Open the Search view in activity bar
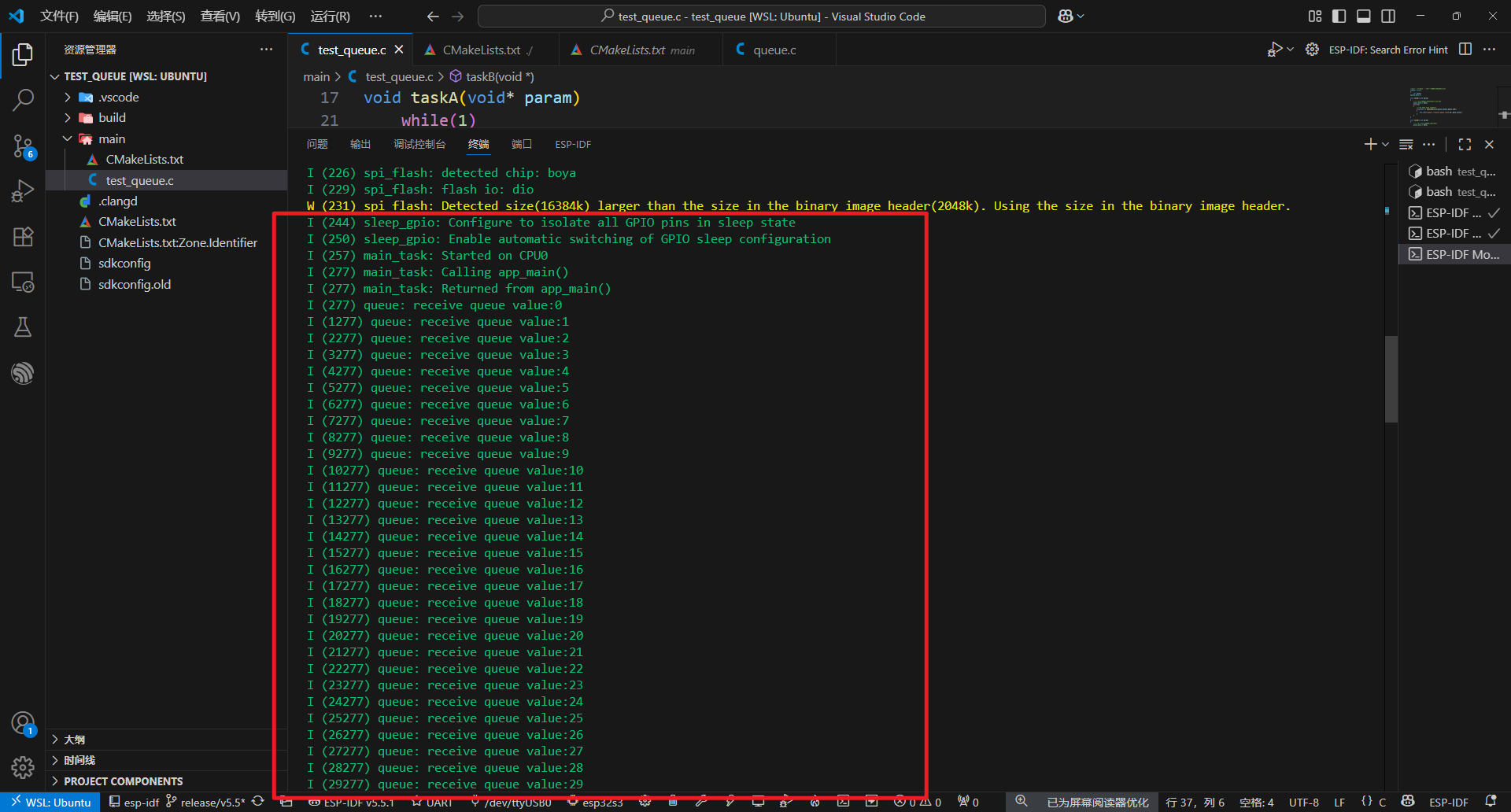1511x812 pixels. point(23,100)
